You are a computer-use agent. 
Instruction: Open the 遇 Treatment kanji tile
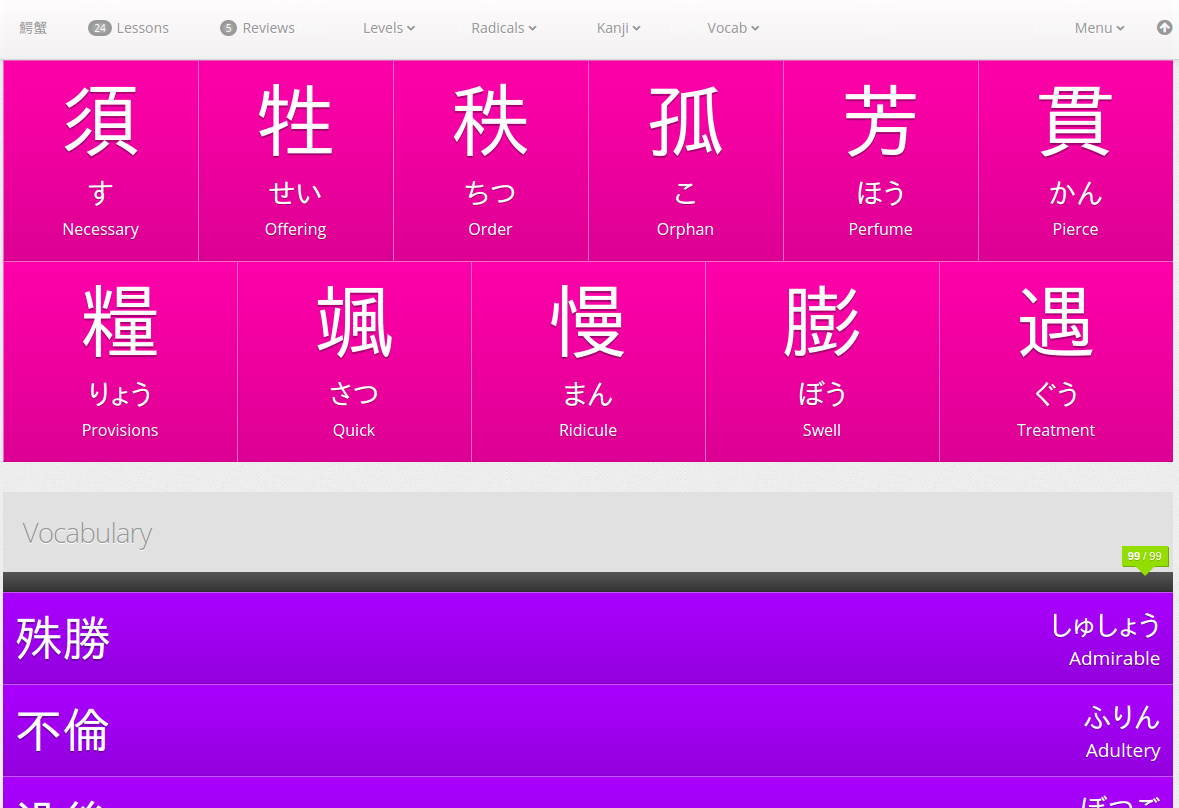1056,362
